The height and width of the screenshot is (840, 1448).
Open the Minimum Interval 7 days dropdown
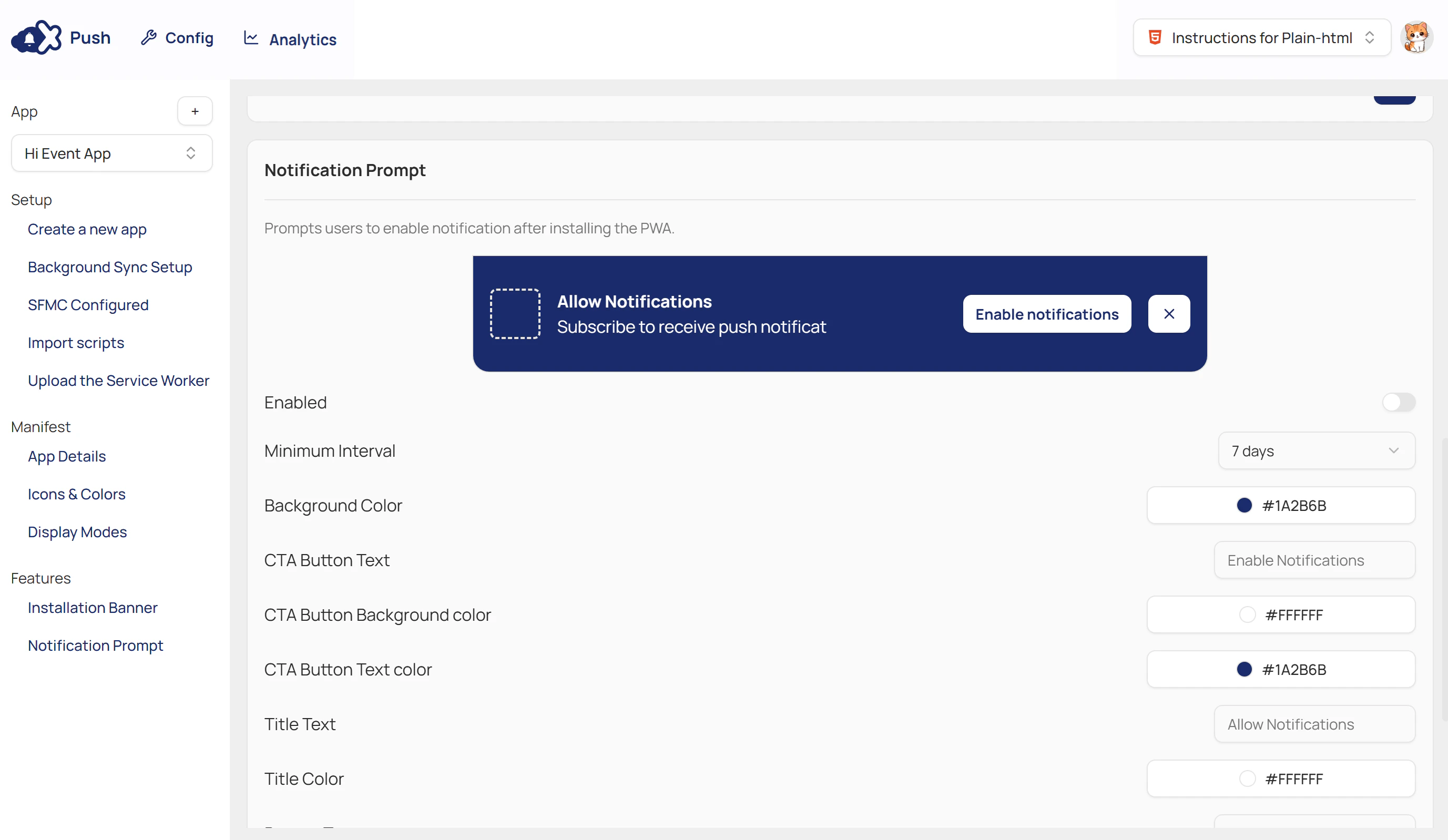tap(1317, 450)
